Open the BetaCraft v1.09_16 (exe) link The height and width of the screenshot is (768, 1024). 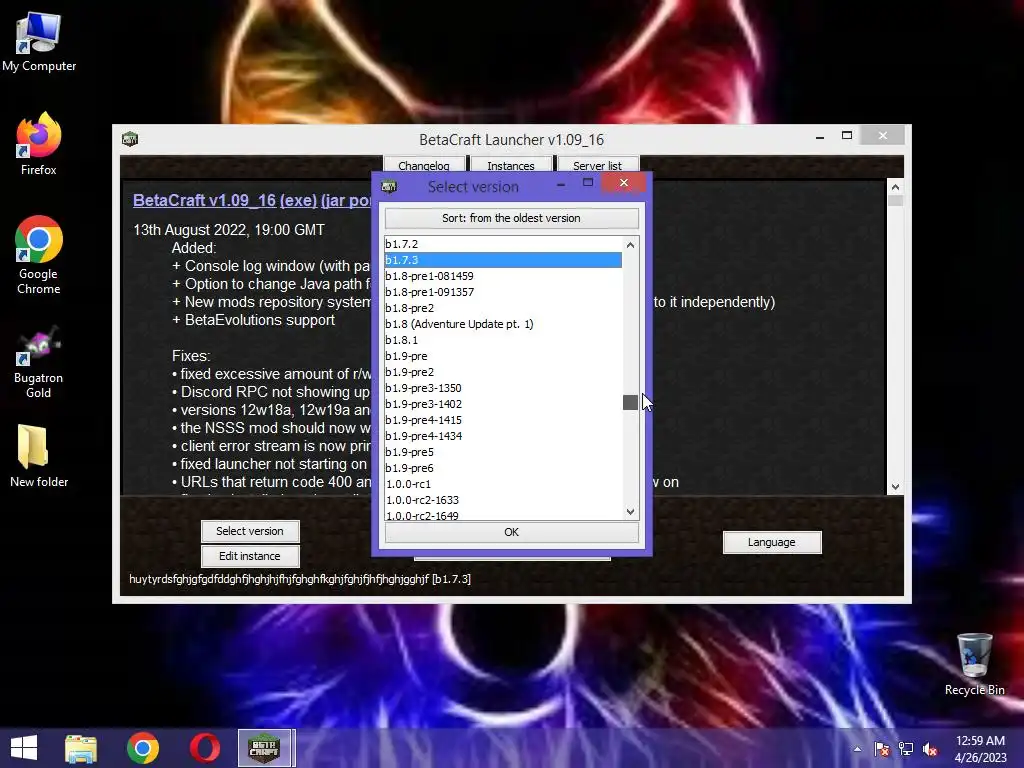click(x=225, y=200)
